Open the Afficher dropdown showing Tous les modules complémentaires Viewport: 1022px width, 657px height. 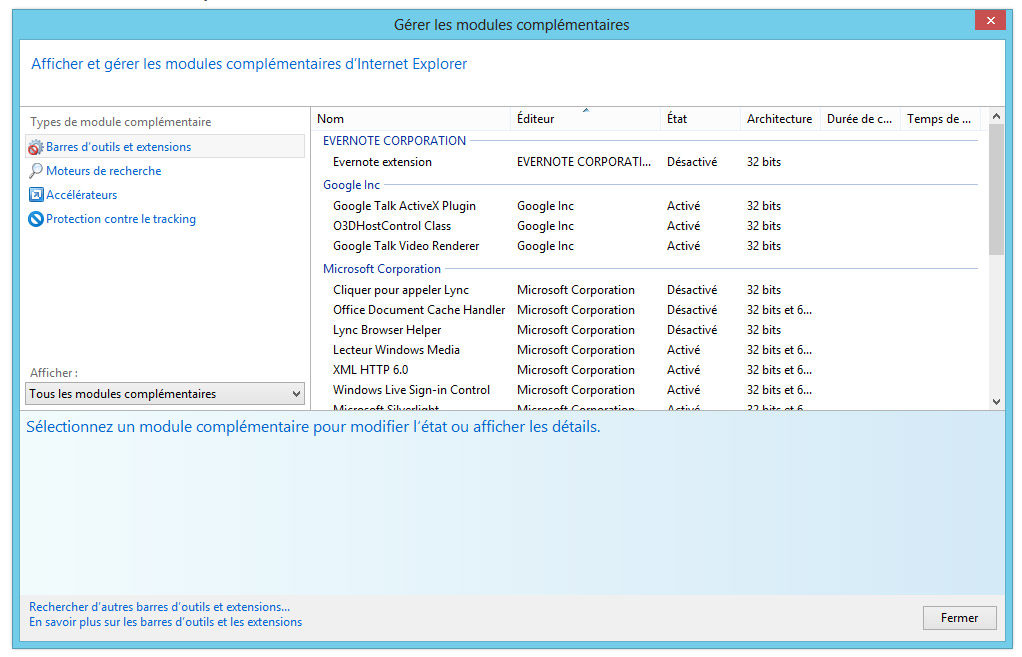click(x=165, y=394)
